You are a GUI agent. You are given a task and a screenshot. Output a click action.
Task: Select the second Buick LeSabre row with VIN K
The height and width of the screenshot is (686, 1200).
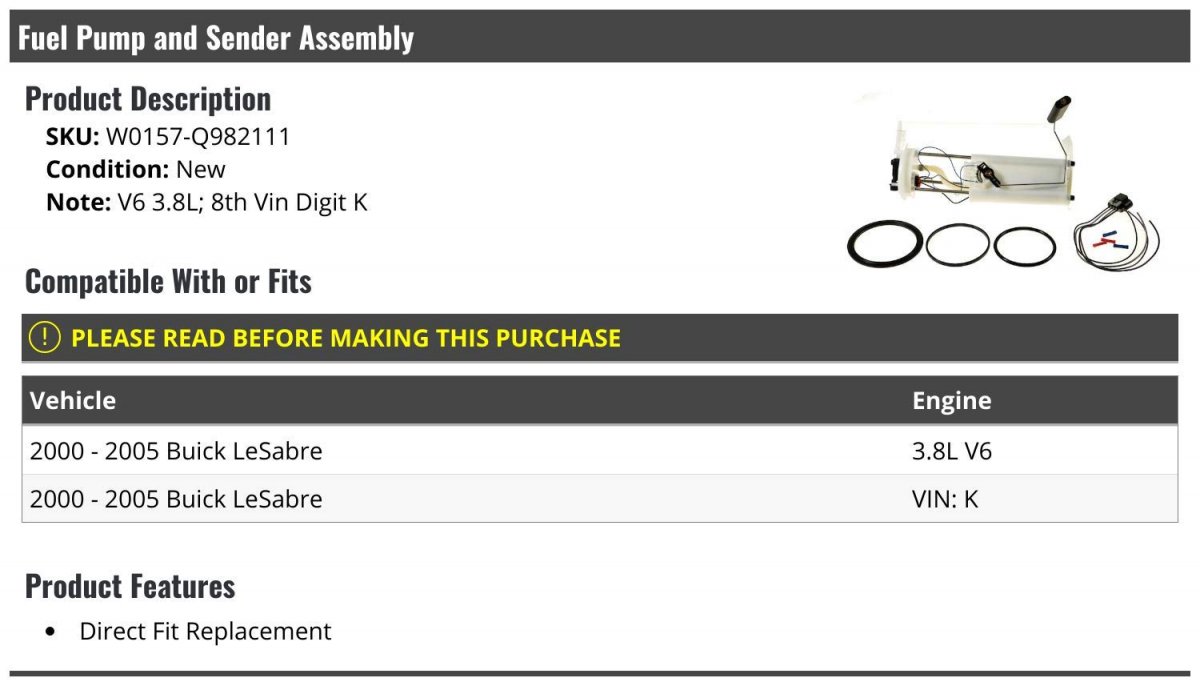pyautogui.click(x=600, y=498)
